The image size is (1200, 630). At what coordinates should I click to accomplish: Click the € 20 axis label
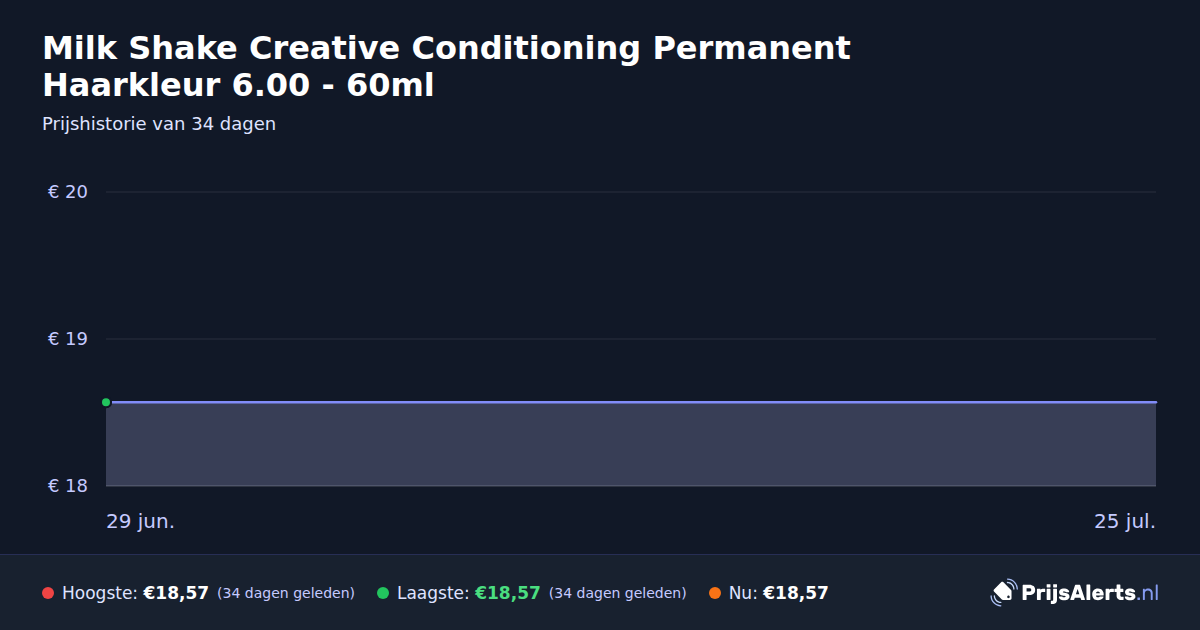click(x=68, y=192)
